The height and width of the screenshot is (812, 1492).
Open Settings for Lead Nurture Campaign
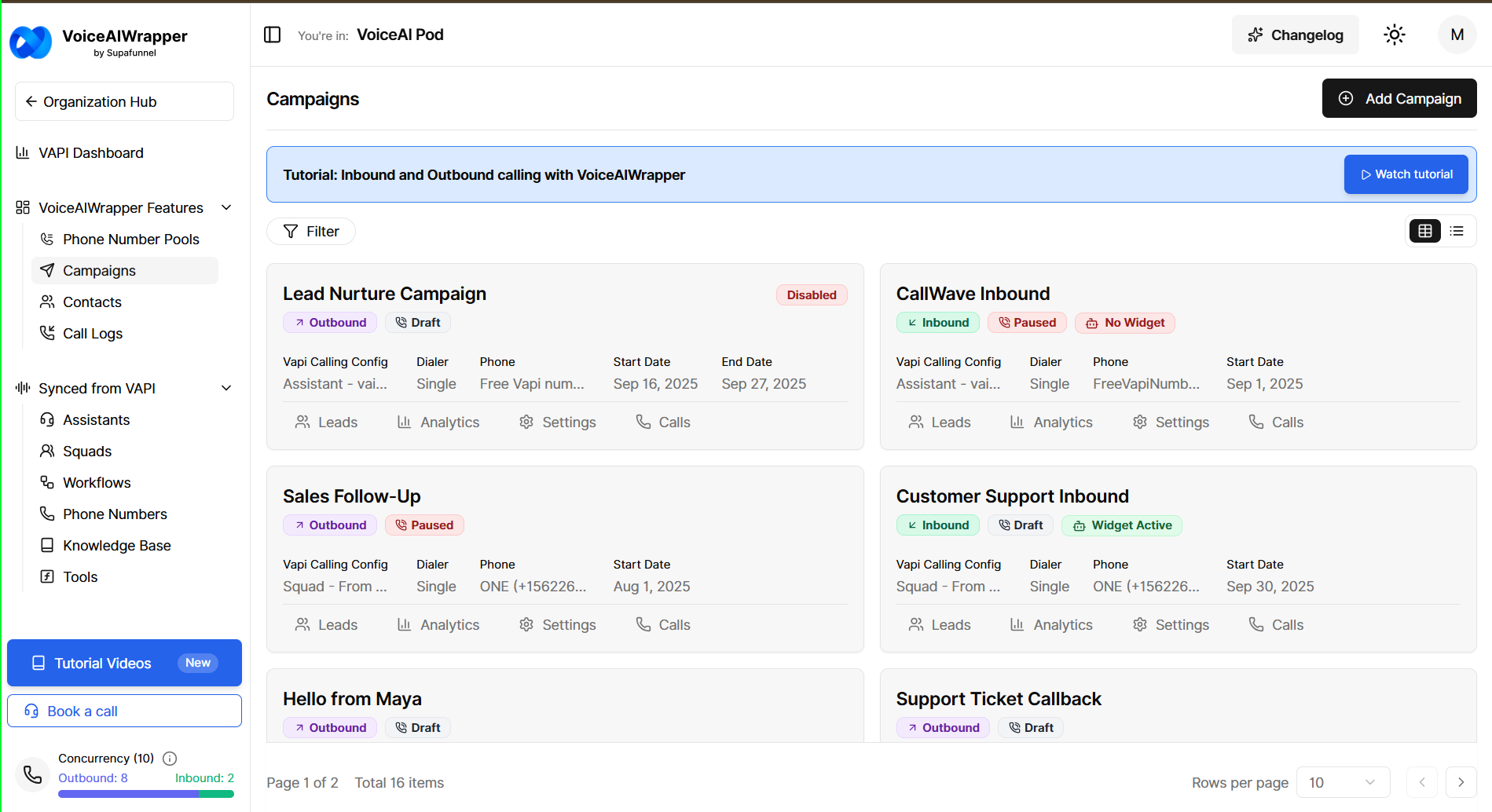click(558, 422)
